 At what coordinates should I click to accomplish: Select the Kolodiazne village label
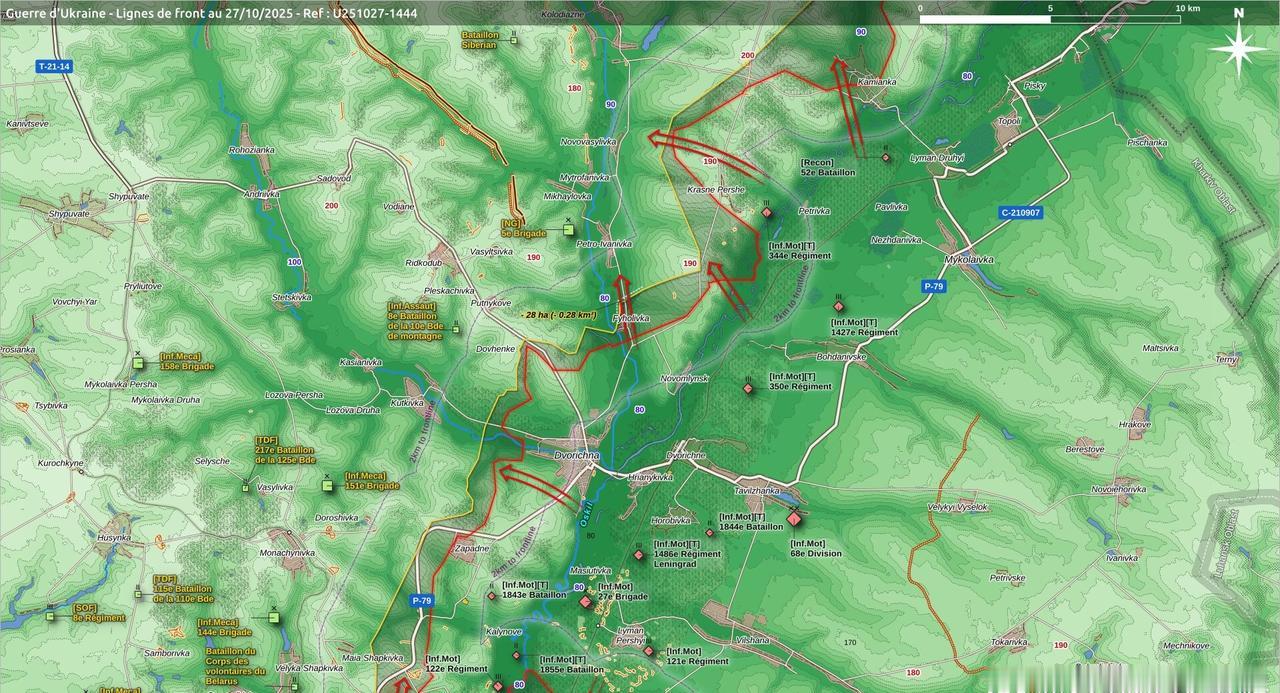(x=563, y=15)
